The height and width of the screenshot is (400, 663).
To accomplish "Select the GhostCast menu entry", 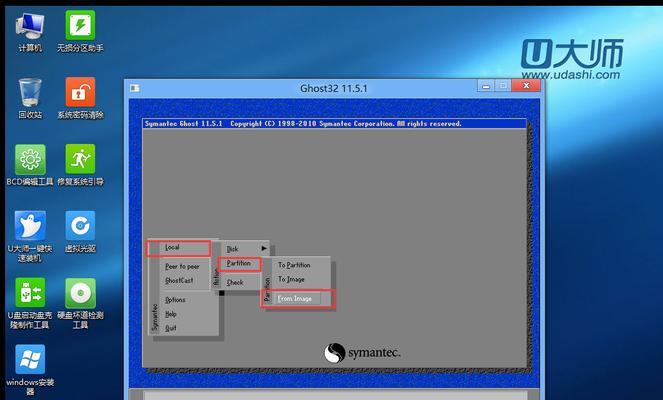I will pyautogui.click(x=179, y=280).
